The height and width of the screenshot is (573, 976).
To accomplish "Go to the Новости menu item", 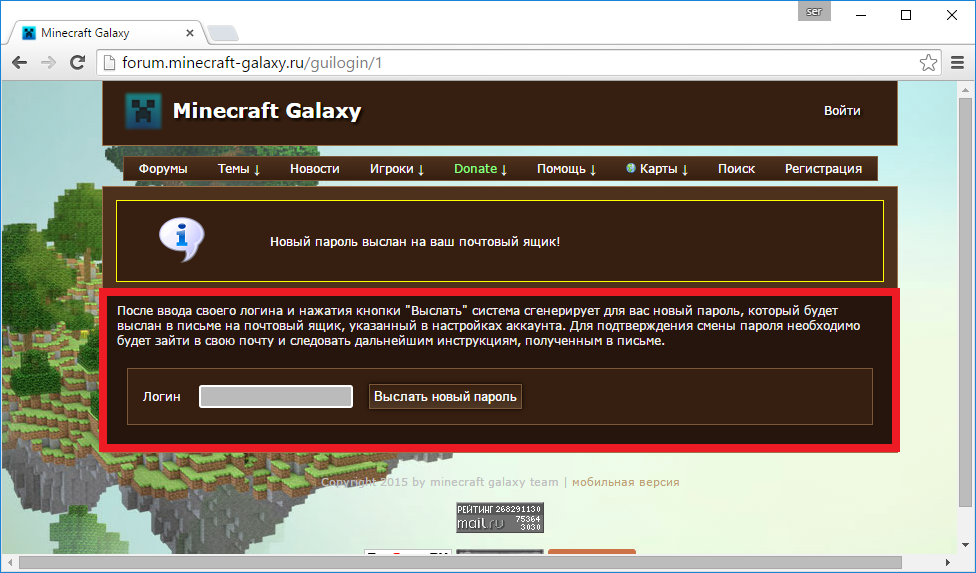I will [315, 169].
